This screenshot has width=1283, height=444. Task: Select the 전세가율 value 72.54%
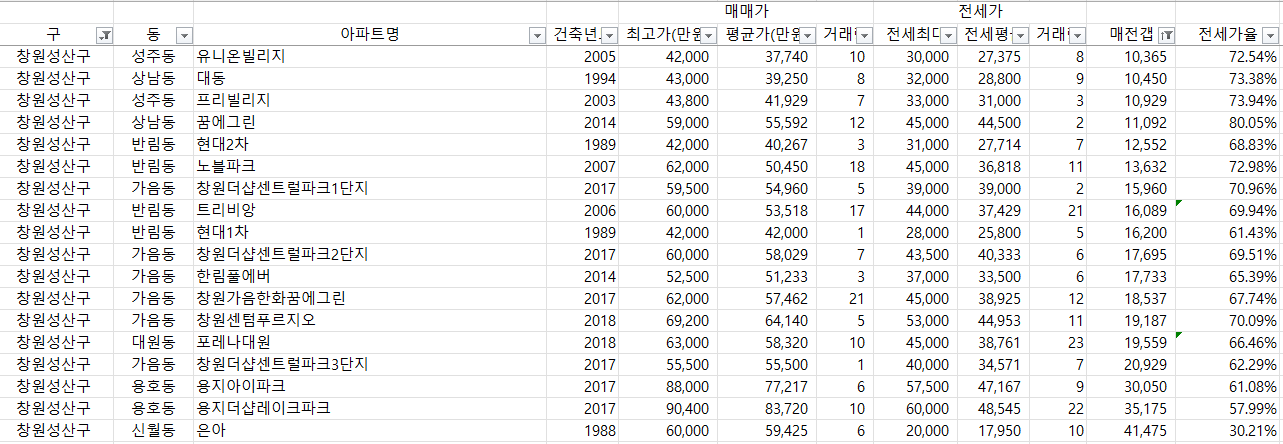1230,57
